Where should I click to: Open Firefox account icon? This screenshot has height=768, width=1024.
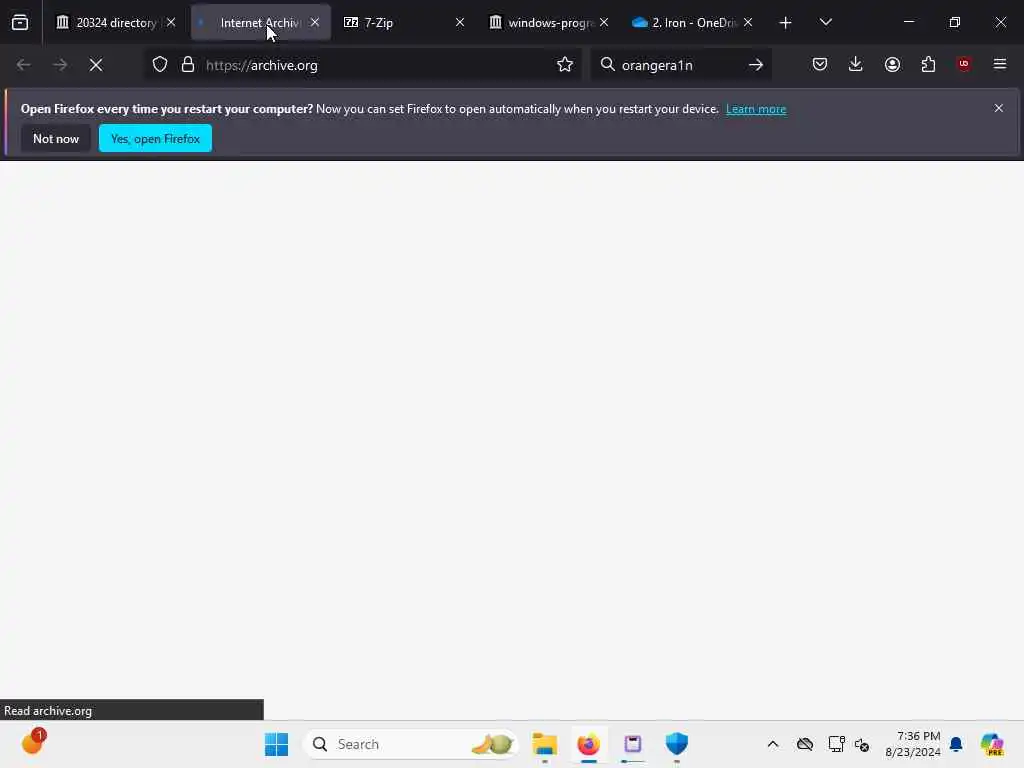(892, 65)
